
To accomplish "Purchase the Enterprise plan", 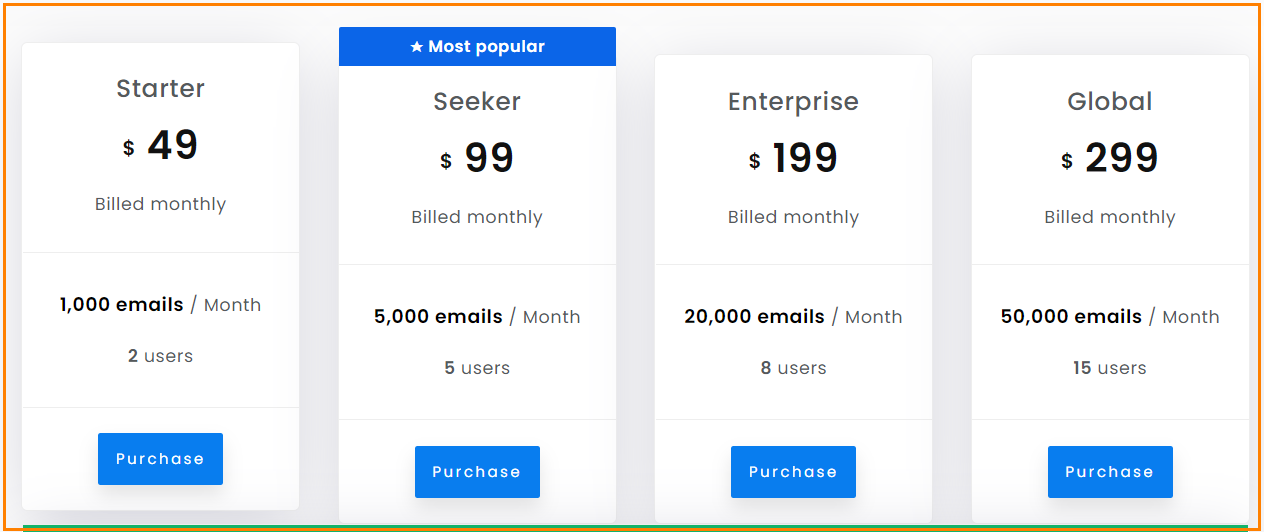I will pyautogui.click(x=793, y=472).
